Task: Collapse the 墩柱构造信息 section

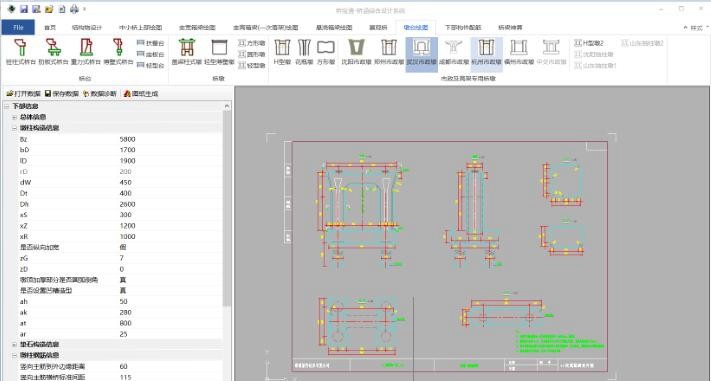Action: pos(14,128)
